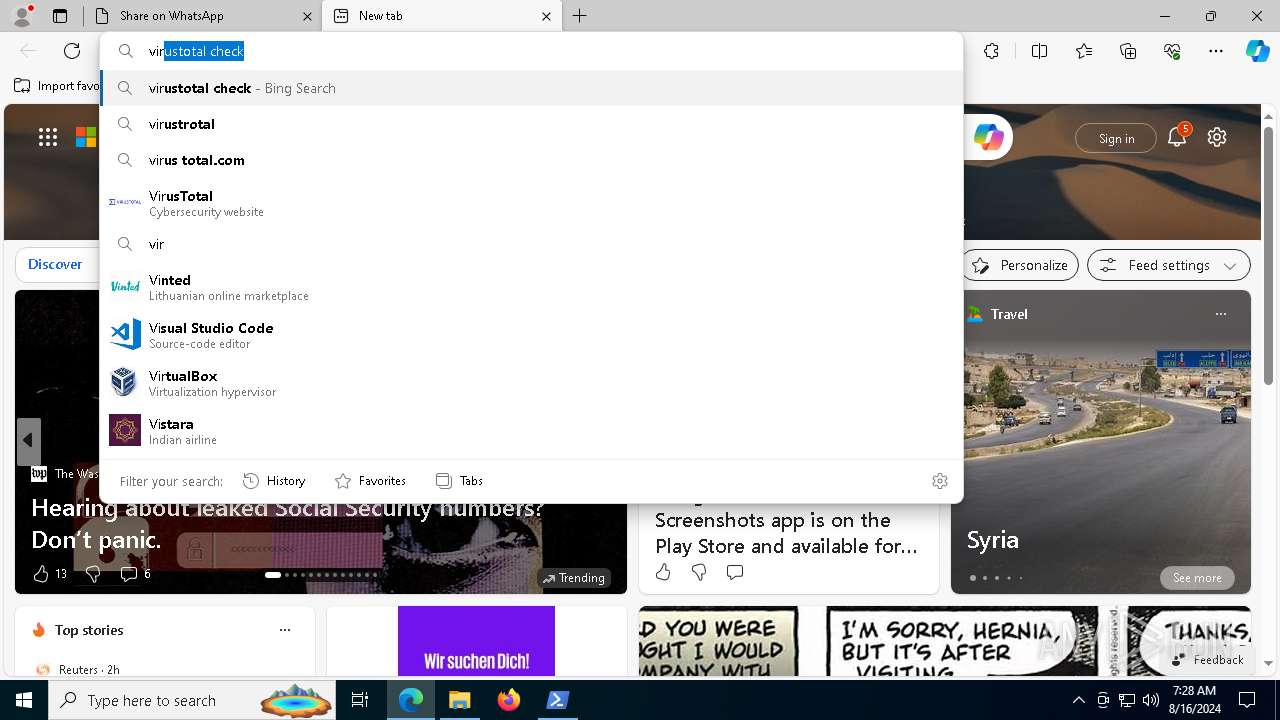Click the browser refresh icon
This screenshot has width=1280, height=720.
coord(72,51)
